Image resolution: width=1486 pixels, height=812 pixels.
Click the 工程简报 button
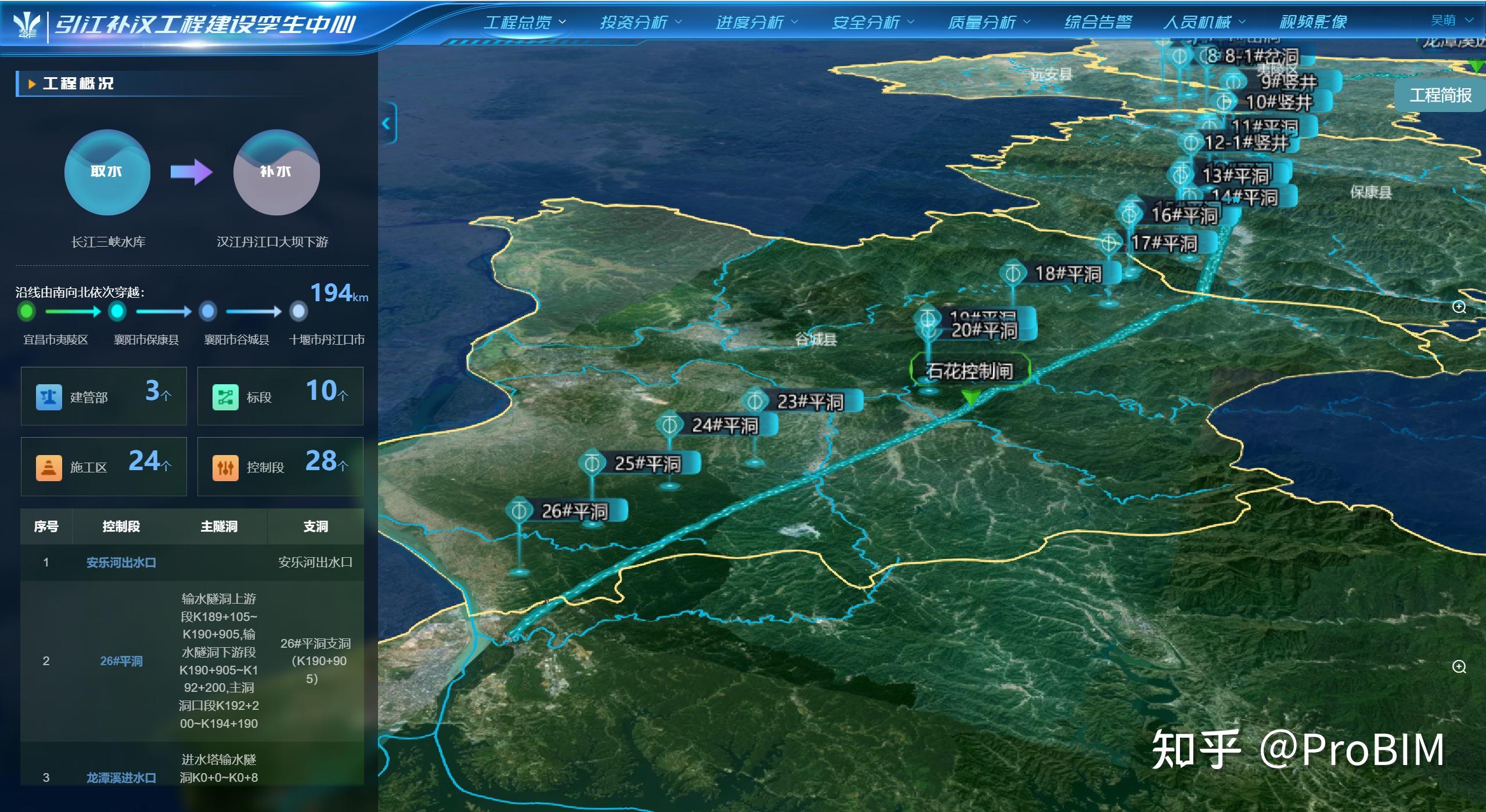tap(1440, 95)
